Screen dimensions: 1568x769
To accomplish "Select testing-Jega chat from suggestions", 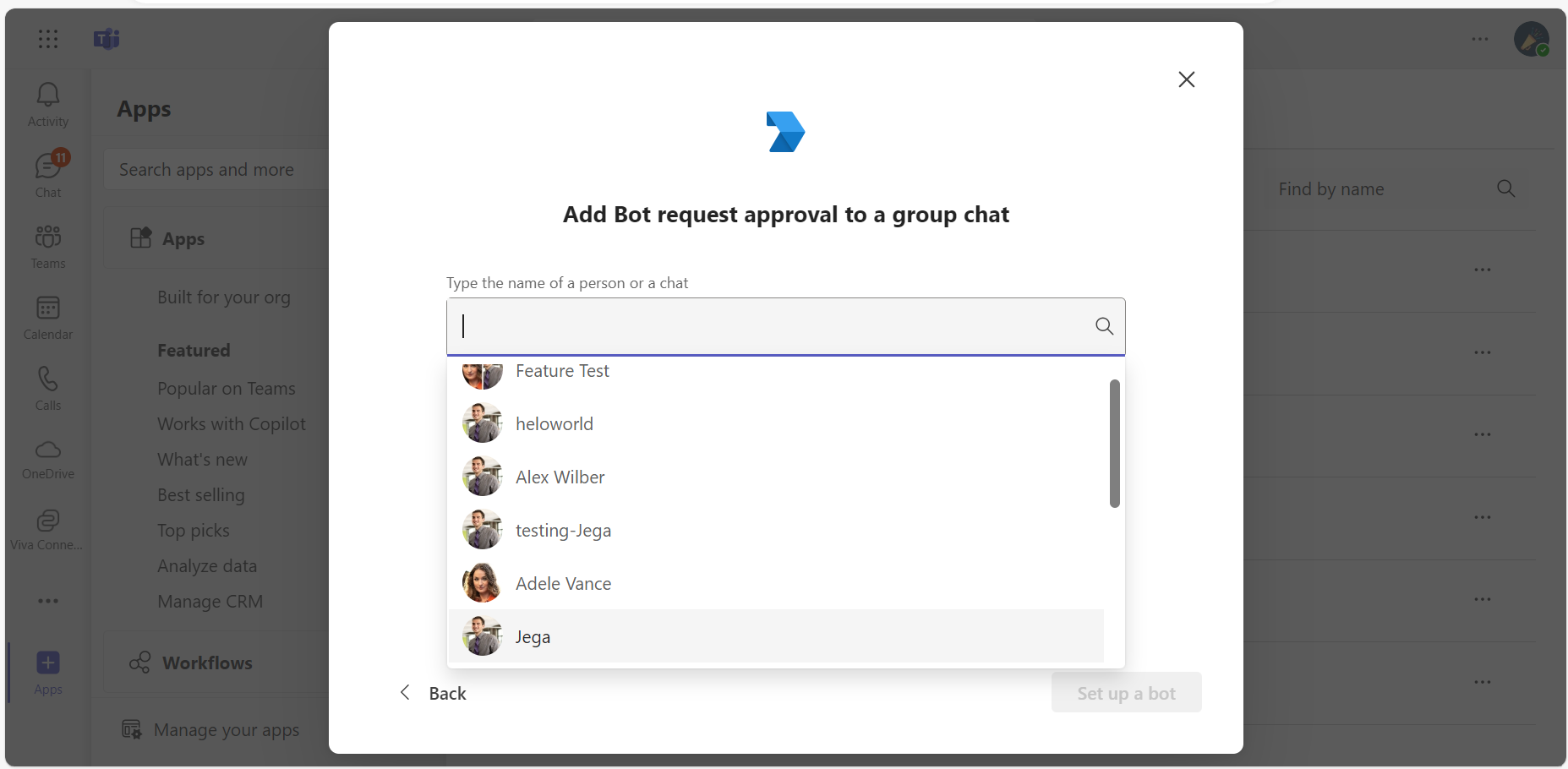I will (776, 530).
